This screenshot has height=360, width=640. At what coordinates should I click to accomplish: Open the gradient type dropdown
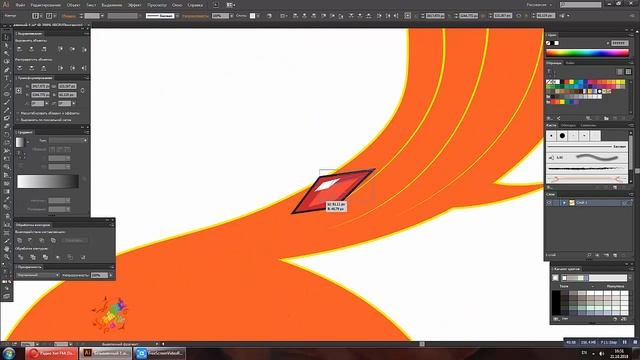[x=68, y=140]
